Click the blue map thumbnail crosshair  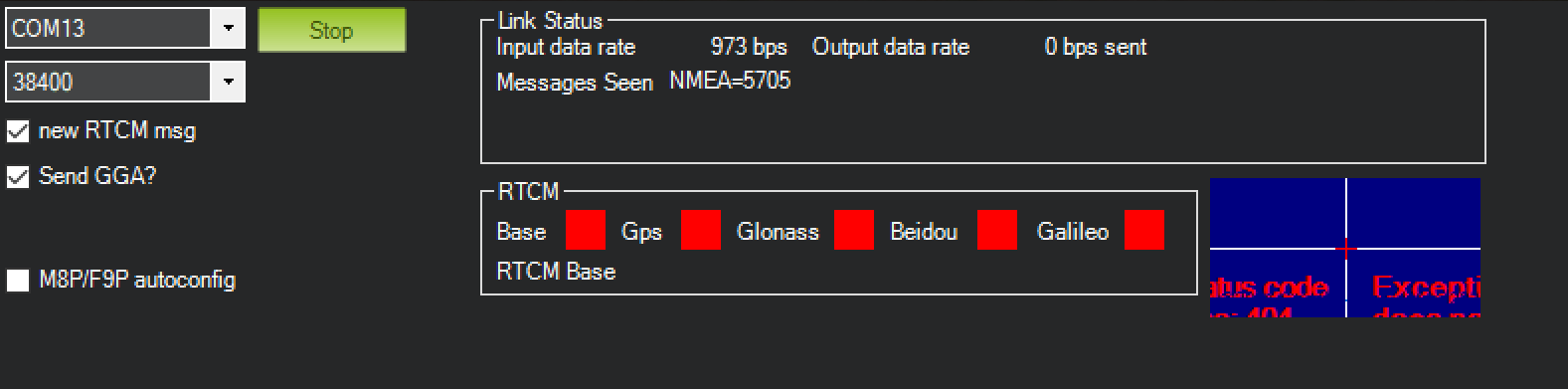[1346, 248]
